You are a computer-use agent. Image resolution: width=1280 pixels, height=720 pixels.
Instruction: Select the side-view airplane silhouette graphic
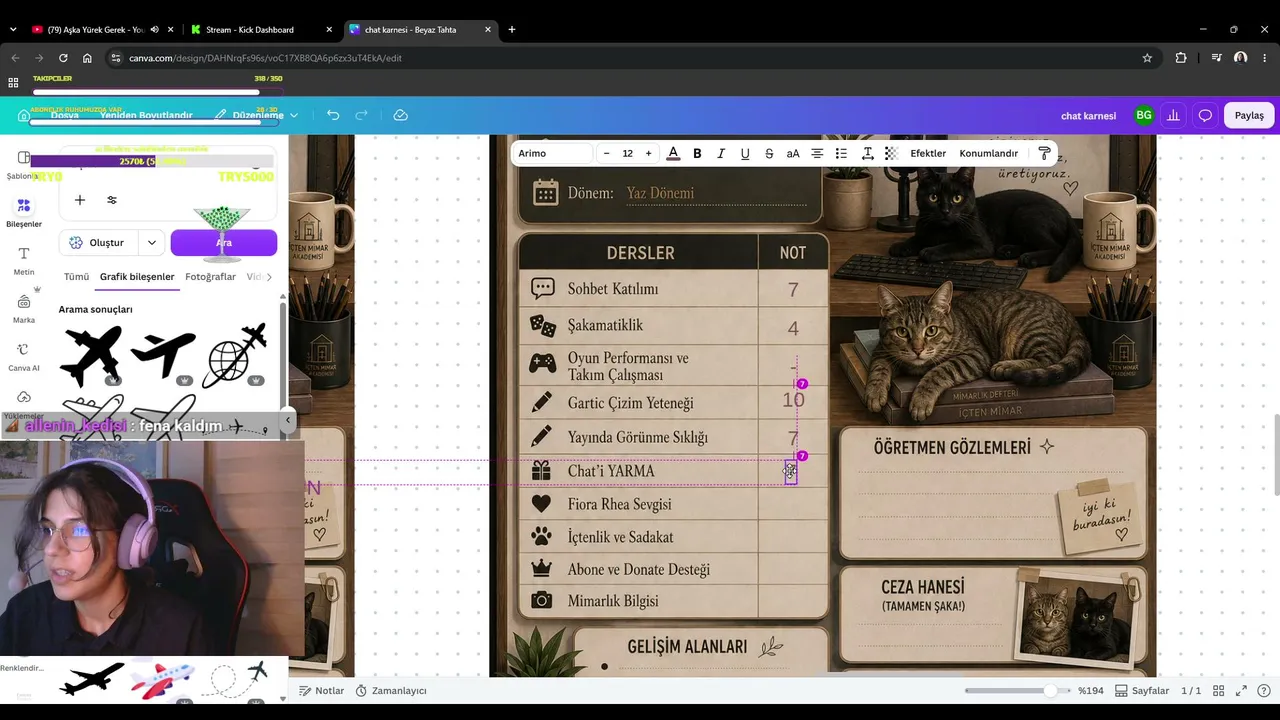[x=163, y=354]
